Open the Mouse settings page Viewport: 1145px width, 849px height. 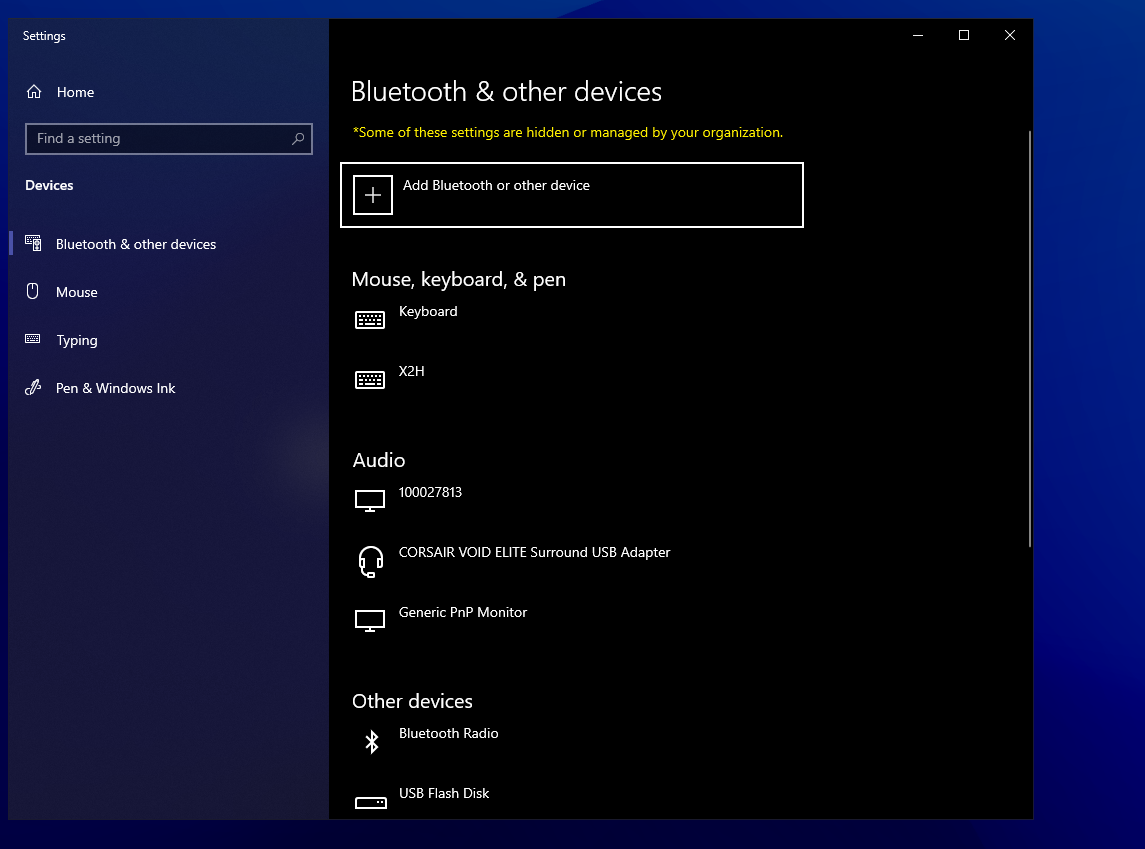point(77,292)
